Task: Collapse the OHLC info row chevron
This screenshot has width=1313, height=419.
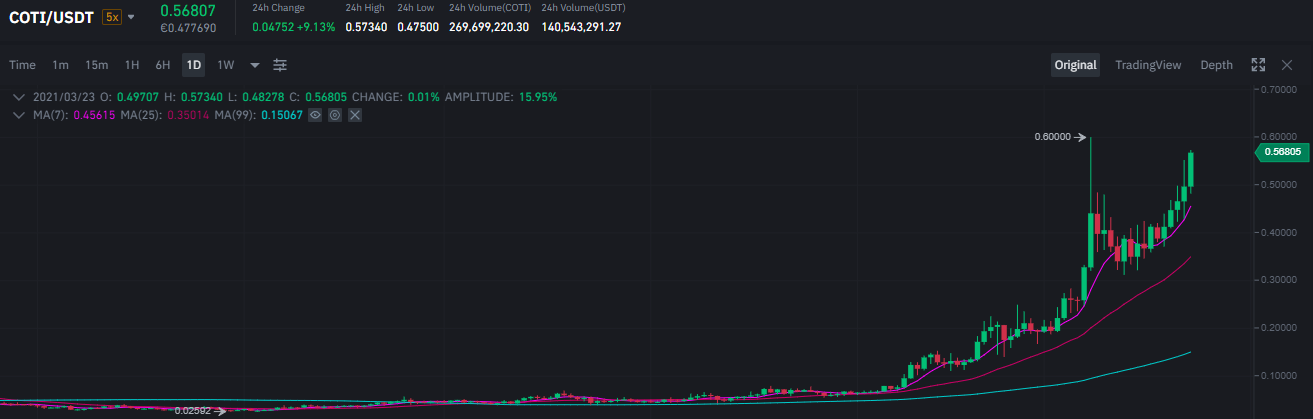Action: point(19,97)
